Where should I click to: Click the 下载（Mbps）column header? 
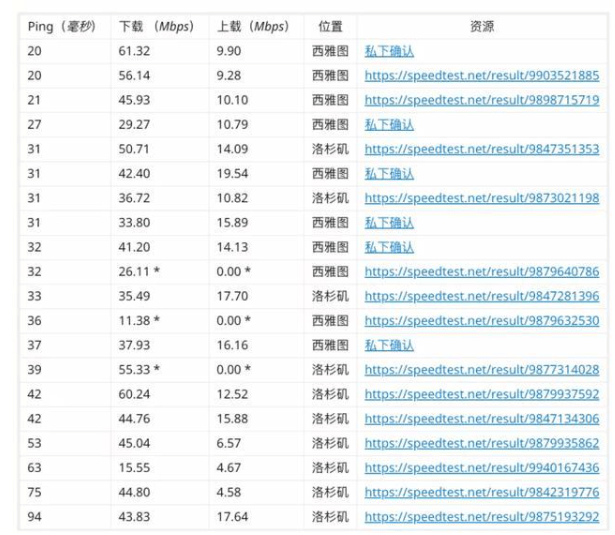[x=156, y=27]
